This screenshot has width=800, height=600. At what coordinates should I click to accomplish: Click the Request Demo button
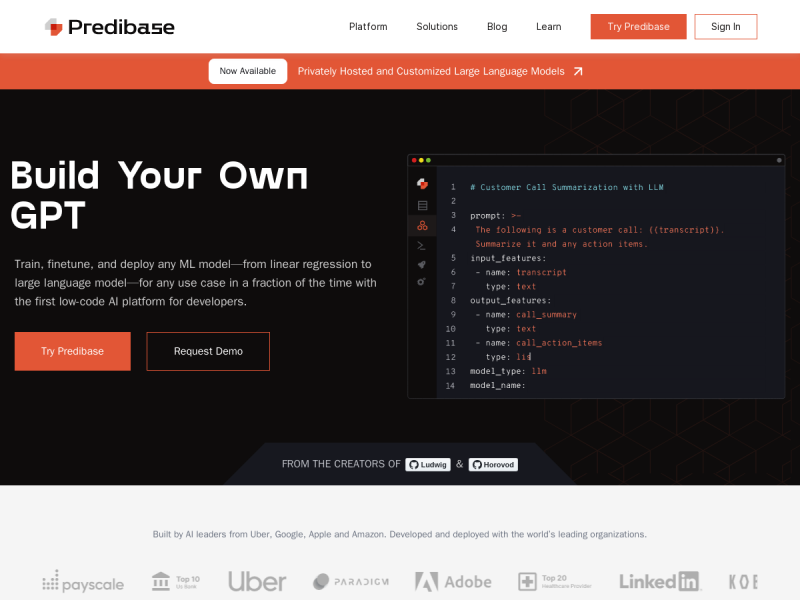pos(208,351)
